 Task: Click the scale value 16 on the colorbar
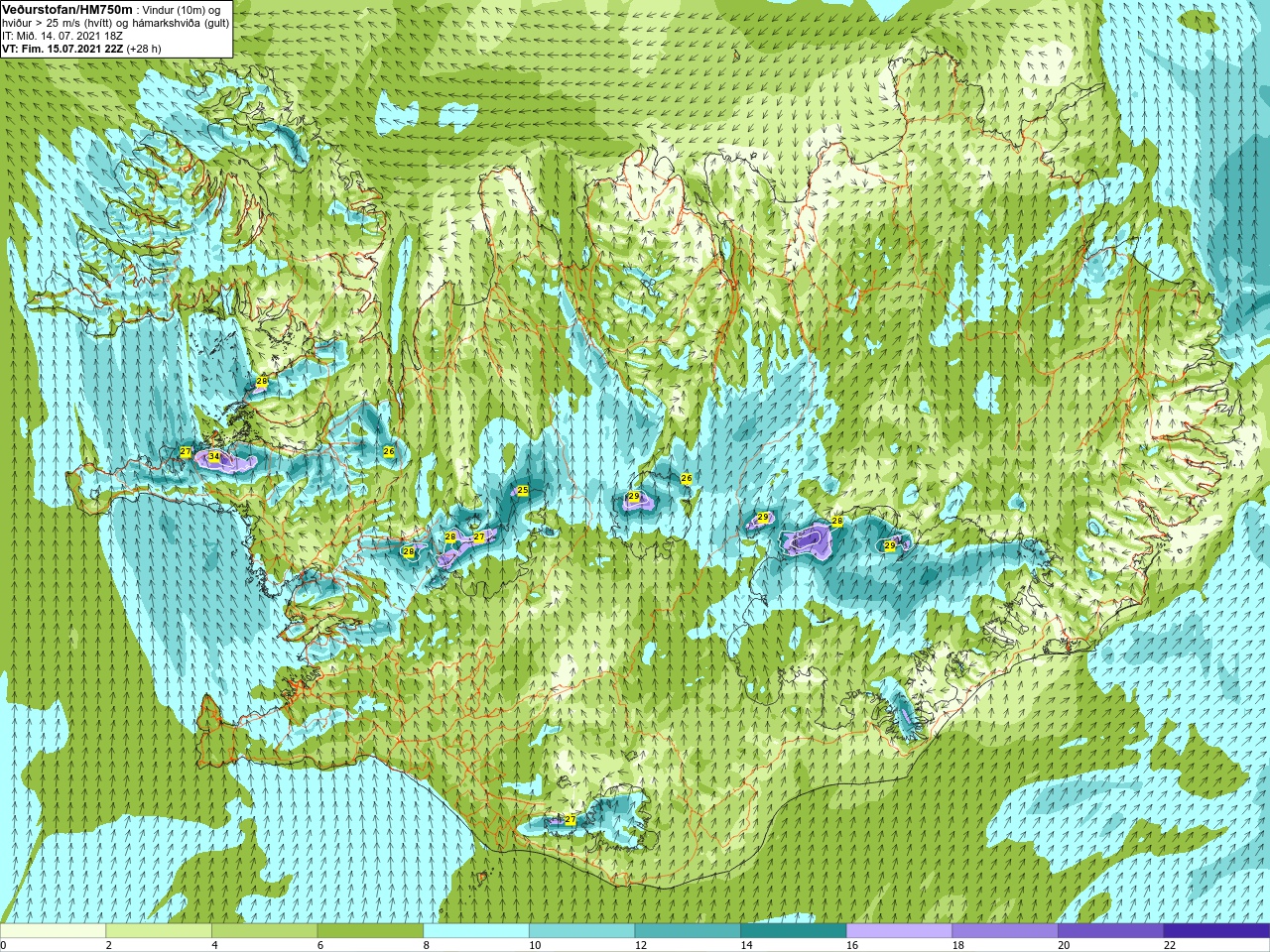pos(851,945)
